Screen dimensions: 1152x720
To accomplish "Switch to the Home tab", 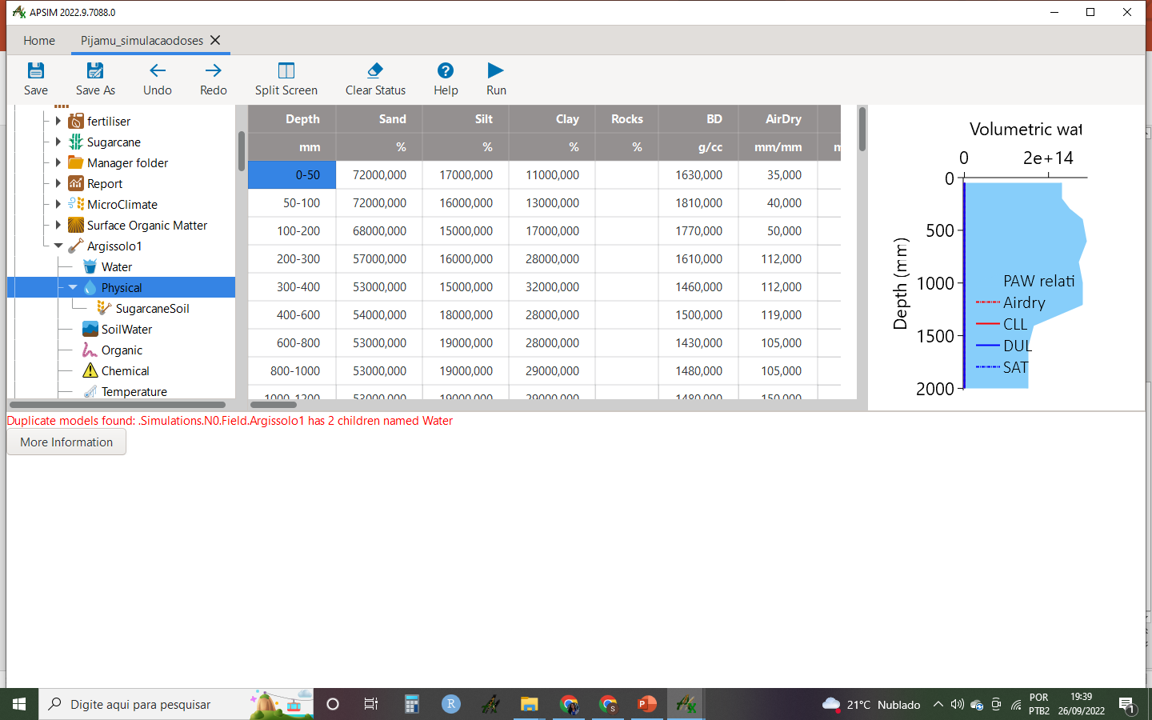I will coord(39,40).
